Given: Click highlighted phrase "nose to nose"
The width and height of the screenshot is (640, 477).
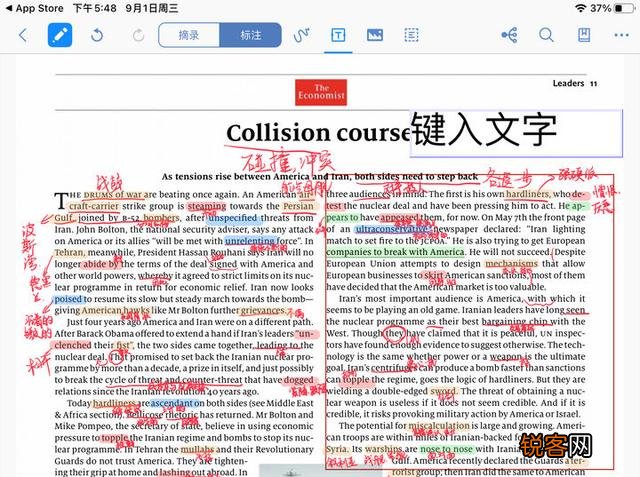Looking at the screenshot, I should [447, 449].
